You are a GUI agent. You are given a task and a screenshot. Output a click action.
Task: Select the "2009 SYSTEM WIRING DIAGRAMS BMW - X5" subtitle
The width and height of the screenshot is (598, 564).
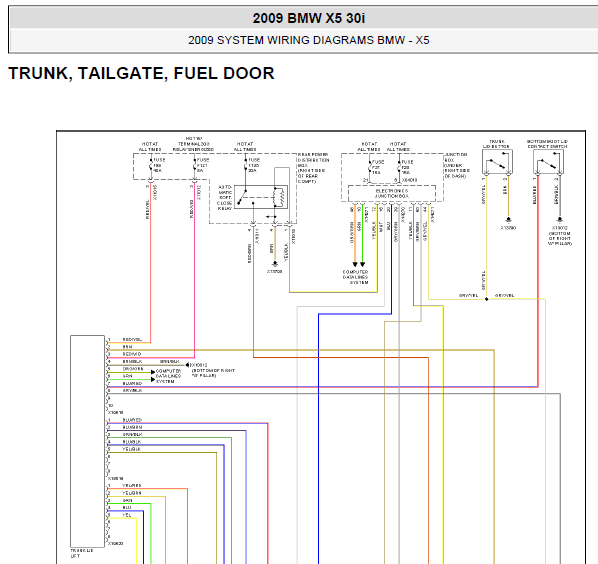pyautogui.click(x=309, y=40)
